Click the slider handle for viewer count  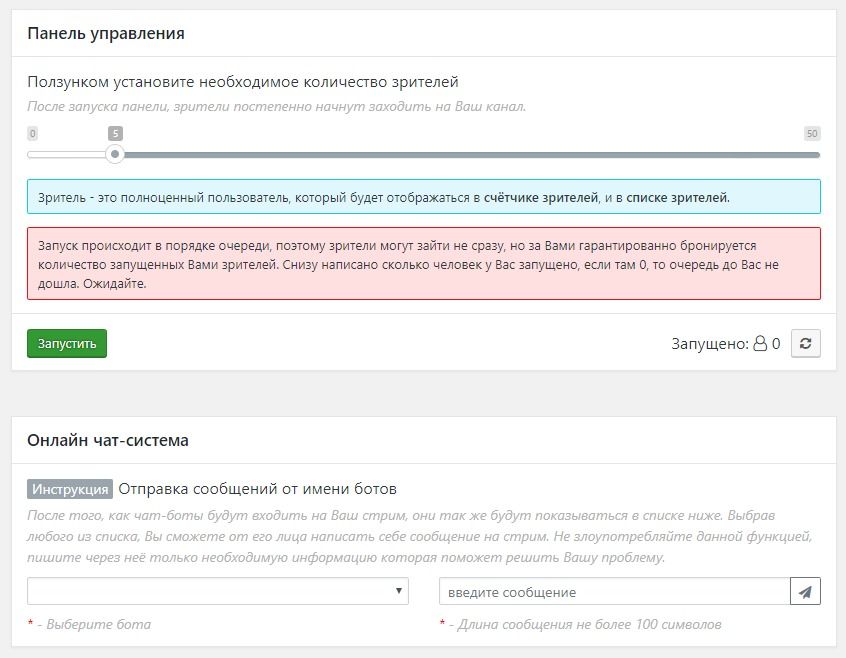[116, 154]
